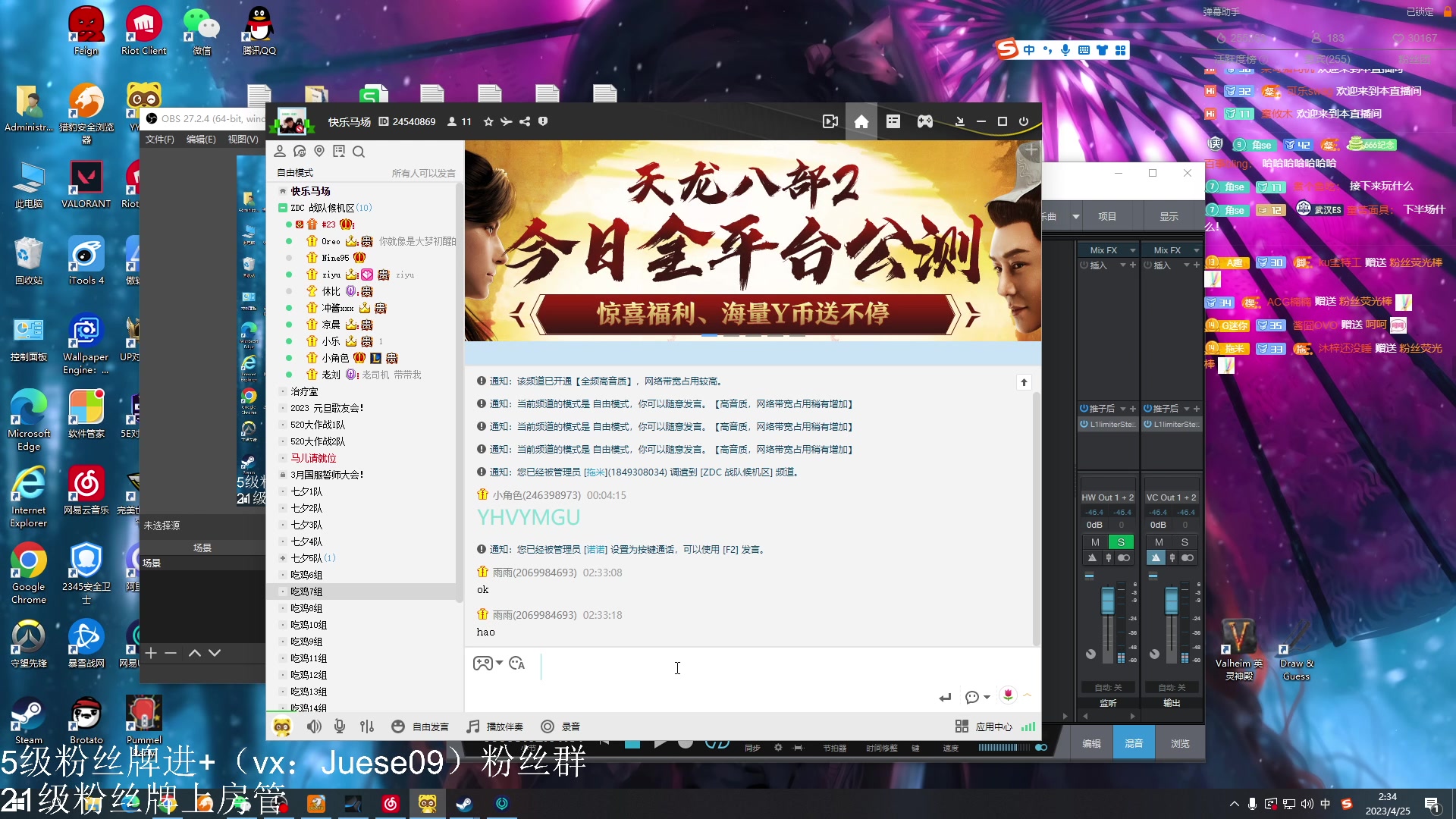This screenshot has width=1456, height=819.
Task: Click the report exclamation icon
Action: [543, 121]
